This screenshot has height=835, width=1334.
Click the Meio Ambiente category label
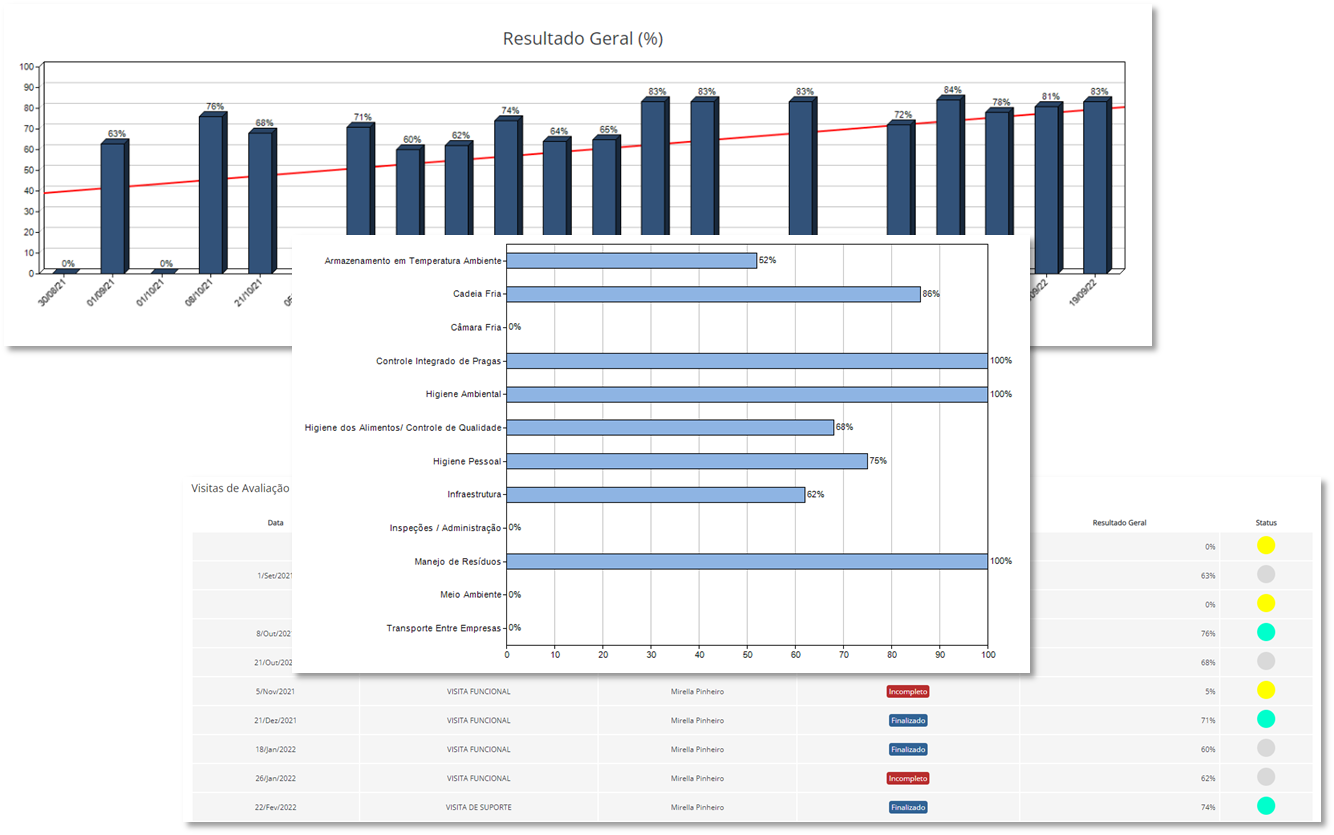click(471, 595)
